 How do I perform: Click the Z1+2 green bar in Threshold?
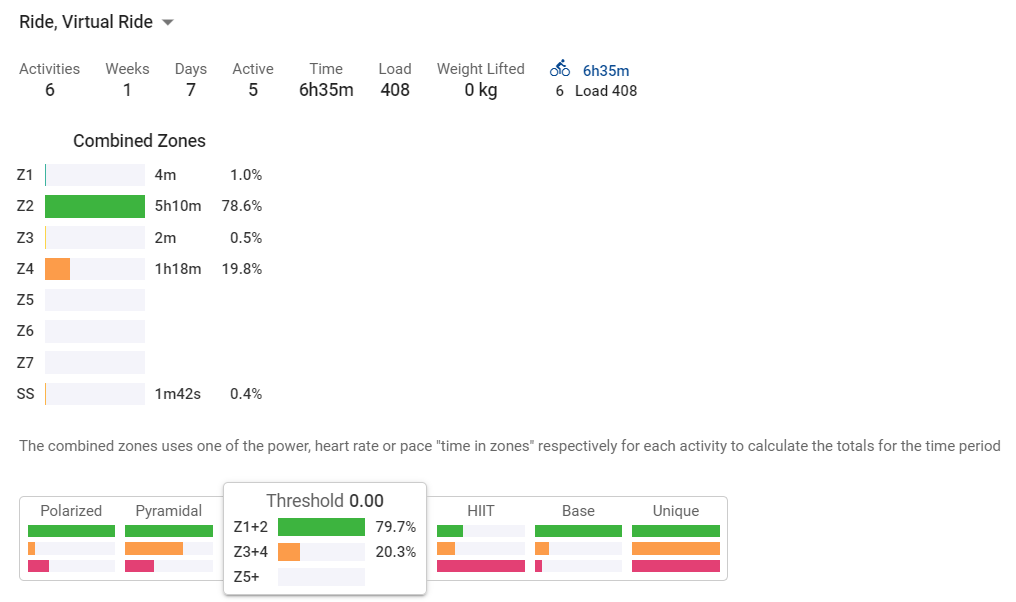tap(321, 527)
